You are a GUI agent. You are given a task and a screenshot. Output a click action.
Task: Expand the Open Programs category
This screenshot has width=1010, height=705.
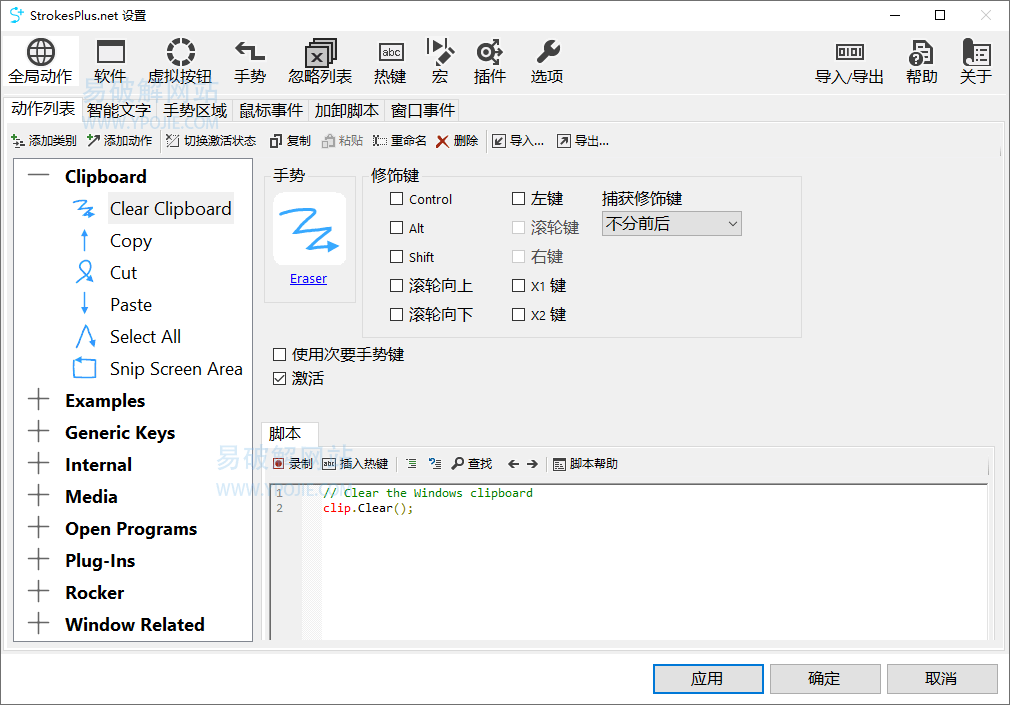click(39, 528)
